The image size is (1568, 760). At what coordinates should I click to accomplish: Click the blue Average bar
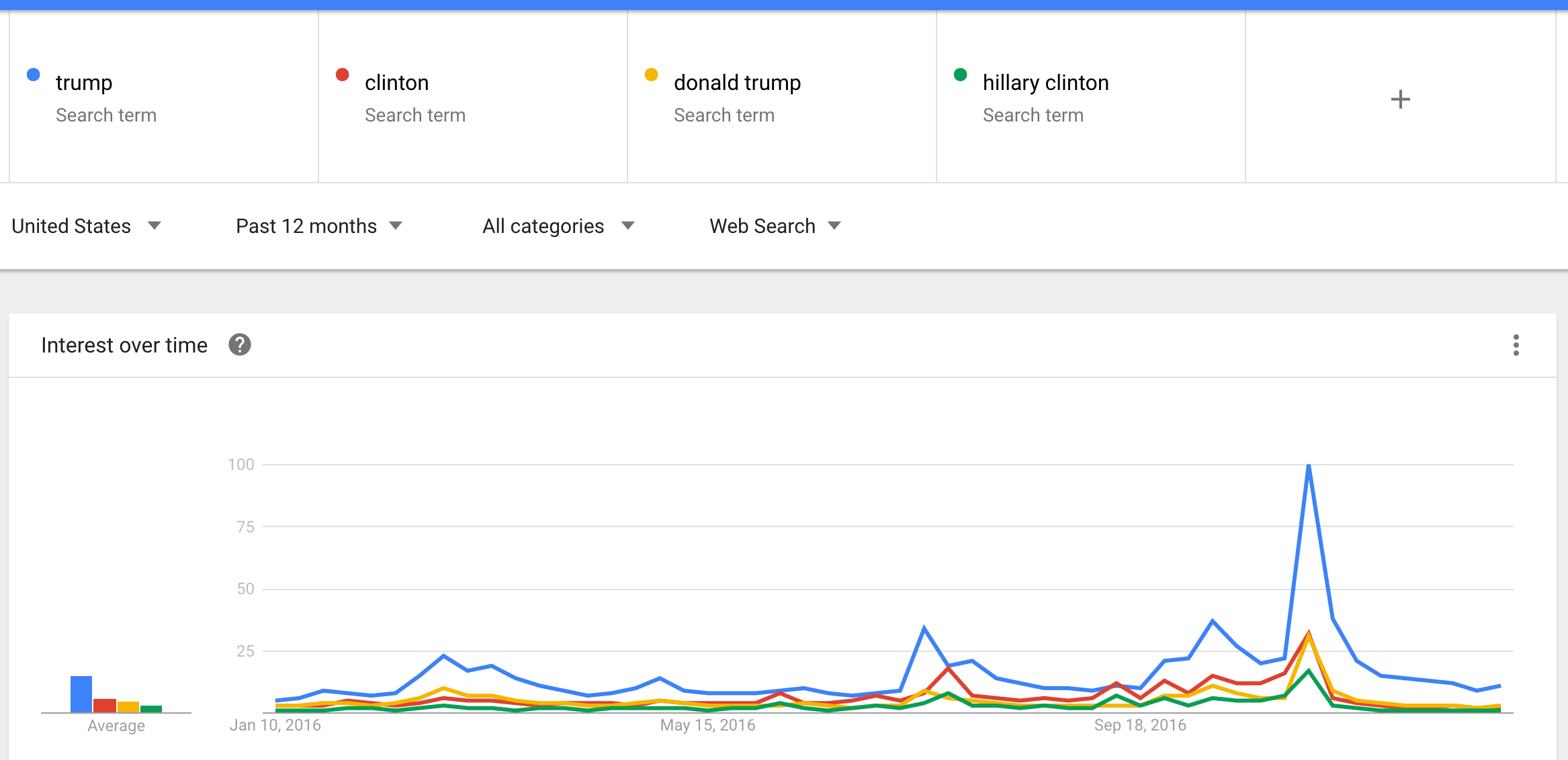pos(81,694)
